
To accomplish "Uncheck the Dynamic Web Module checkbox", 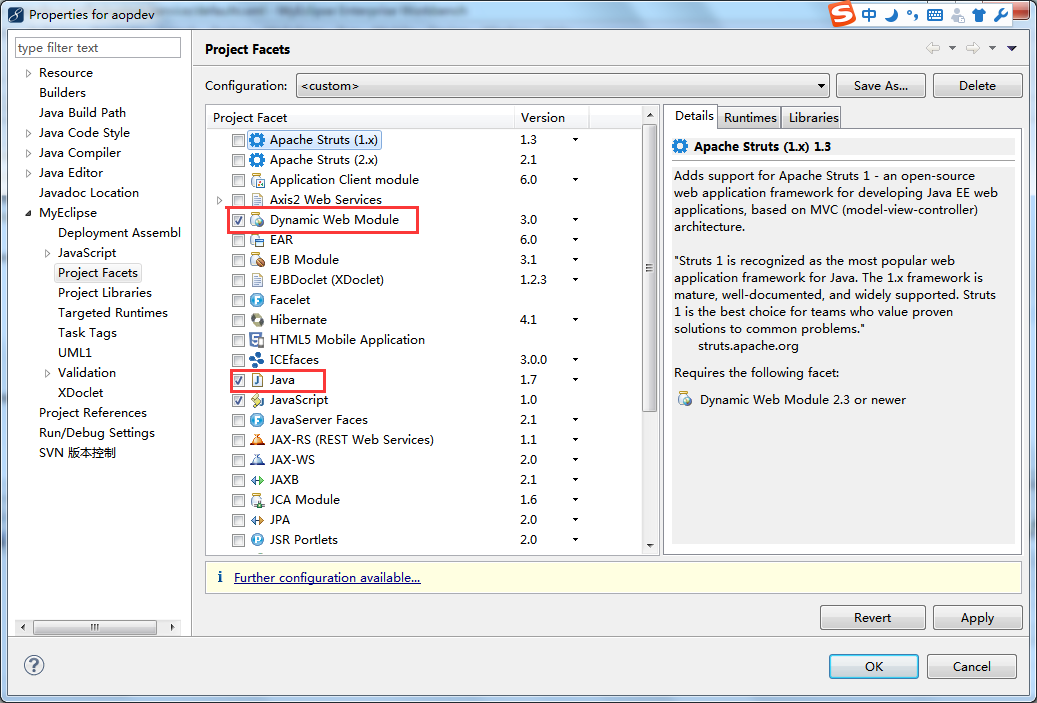I will click(238, 220).
